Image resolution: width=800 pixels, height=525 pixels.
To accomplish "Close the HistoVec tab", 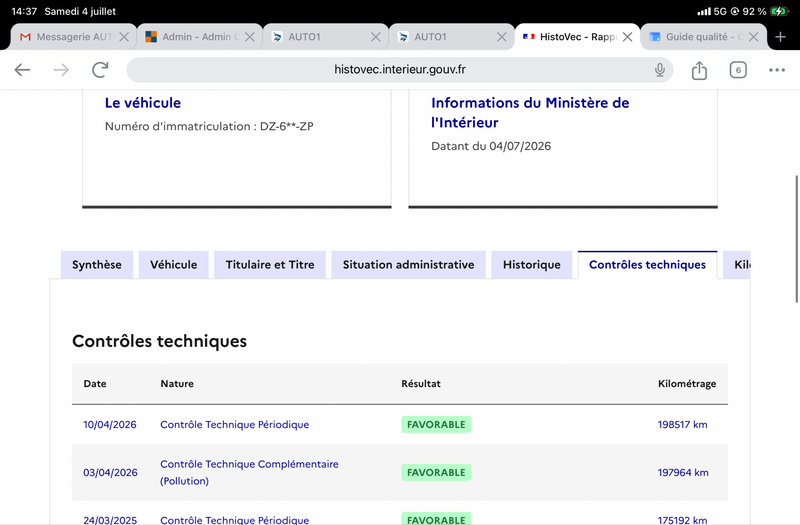I will [x=628, y=37].
